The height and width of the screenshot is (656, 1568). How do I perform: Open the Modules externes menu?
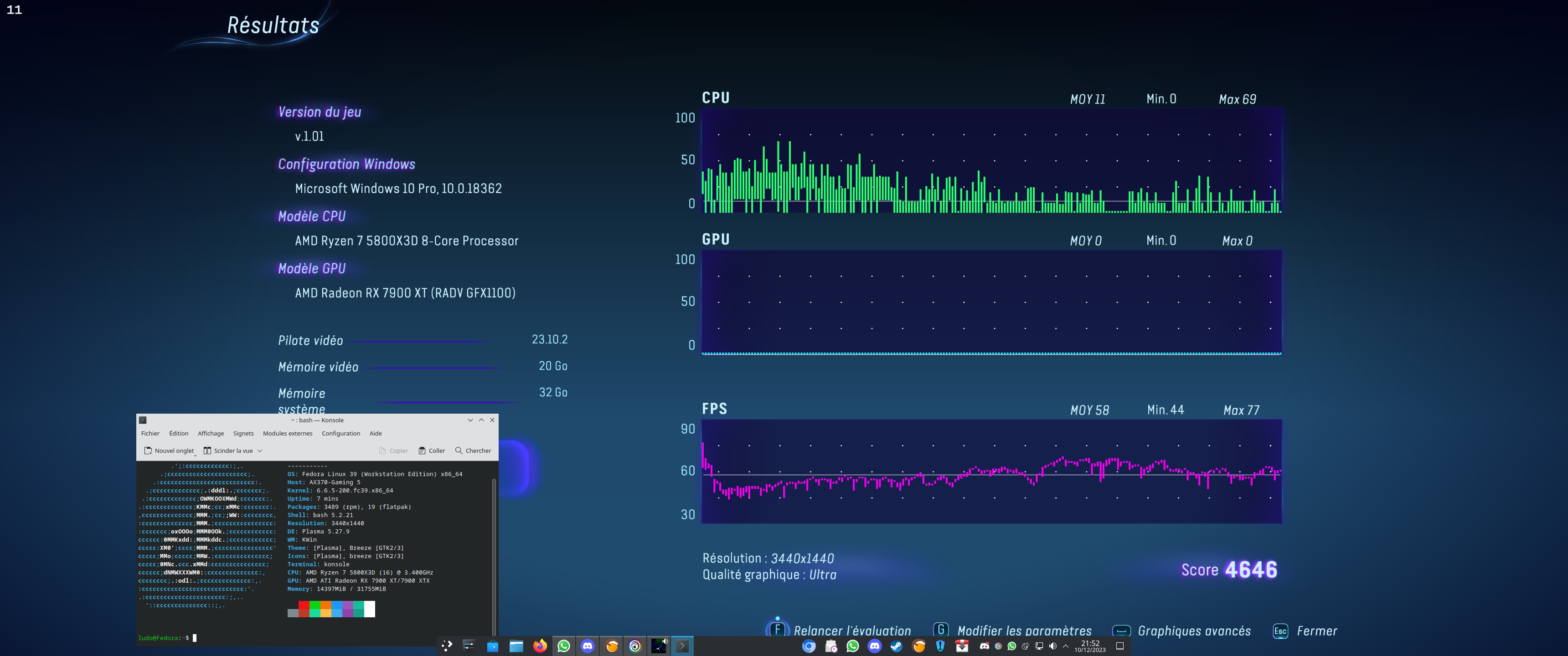tap(287, 433)
